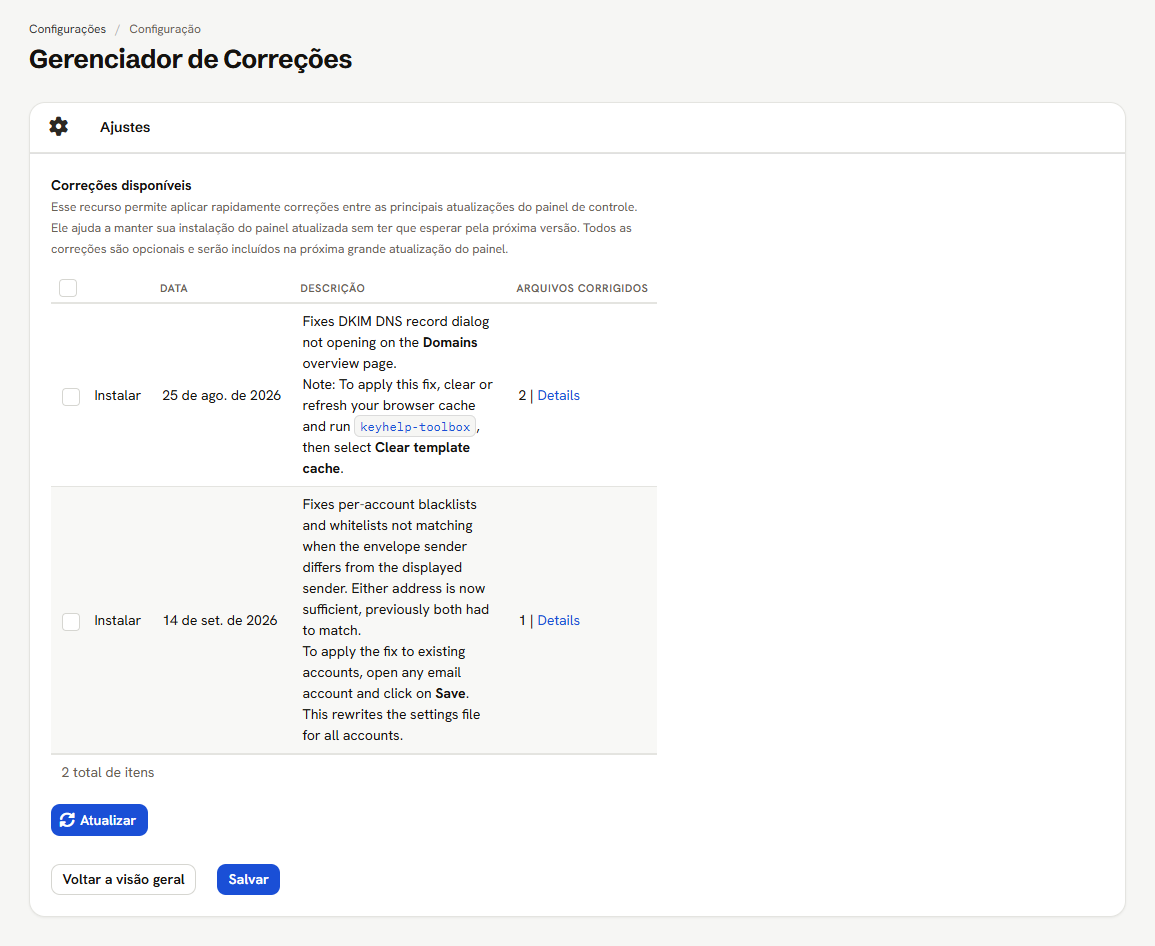Click Voltar a visão geral button
The width and height of the screenshot is (1155, 946).
[x=123, y=880]
